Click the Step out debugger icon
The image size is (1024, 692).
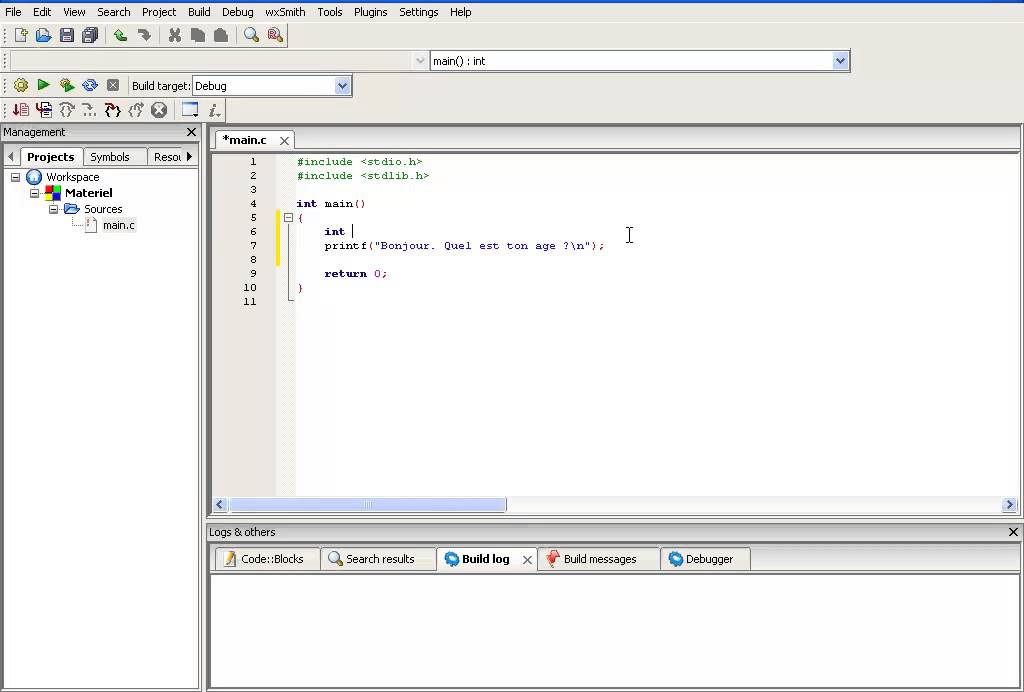click(x=136, y=110)
